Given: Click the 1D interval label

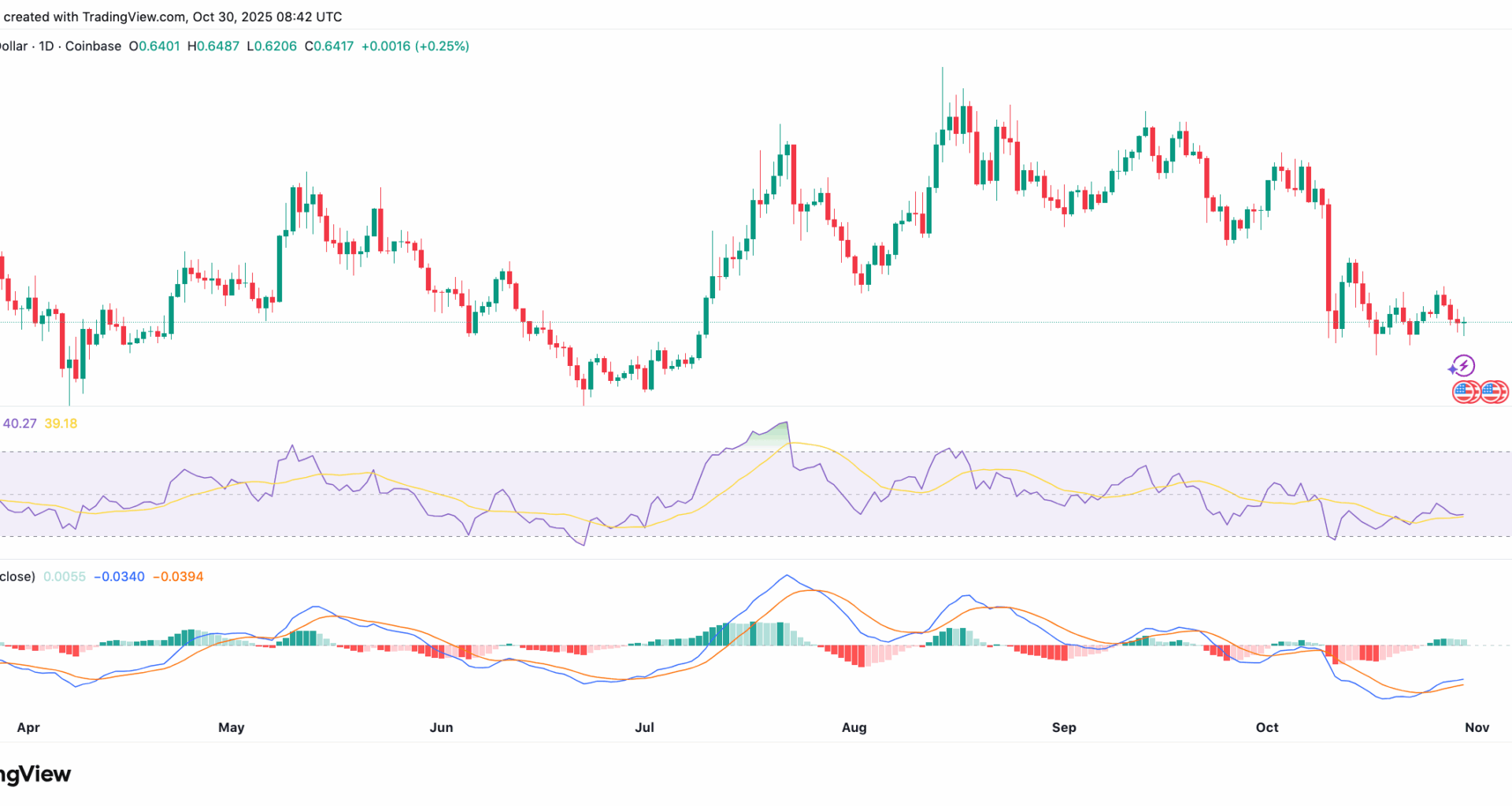Looking at the screenshot, I should coord(46,46).
